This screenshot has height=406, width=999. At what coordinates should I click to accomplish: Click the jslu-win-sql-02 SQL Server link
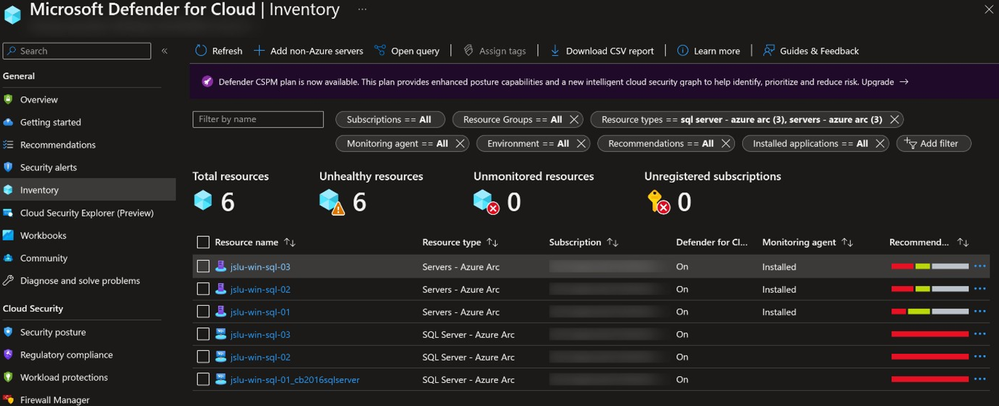point(261,357)
